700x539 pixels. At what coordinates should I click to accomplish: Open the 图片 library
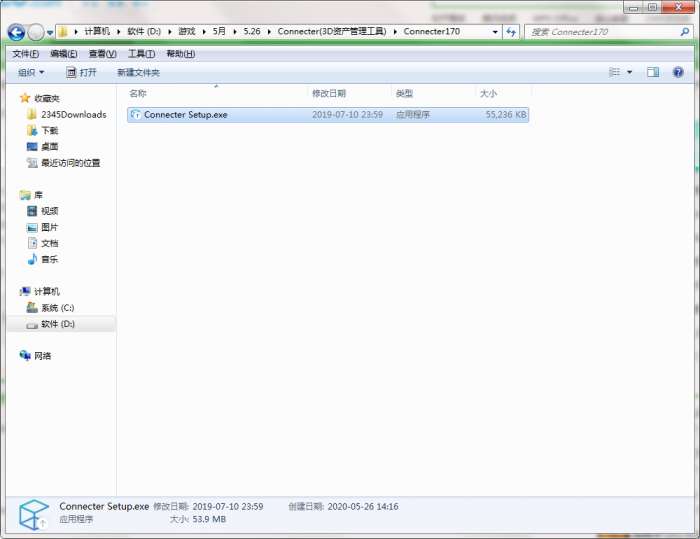(49, 227)
